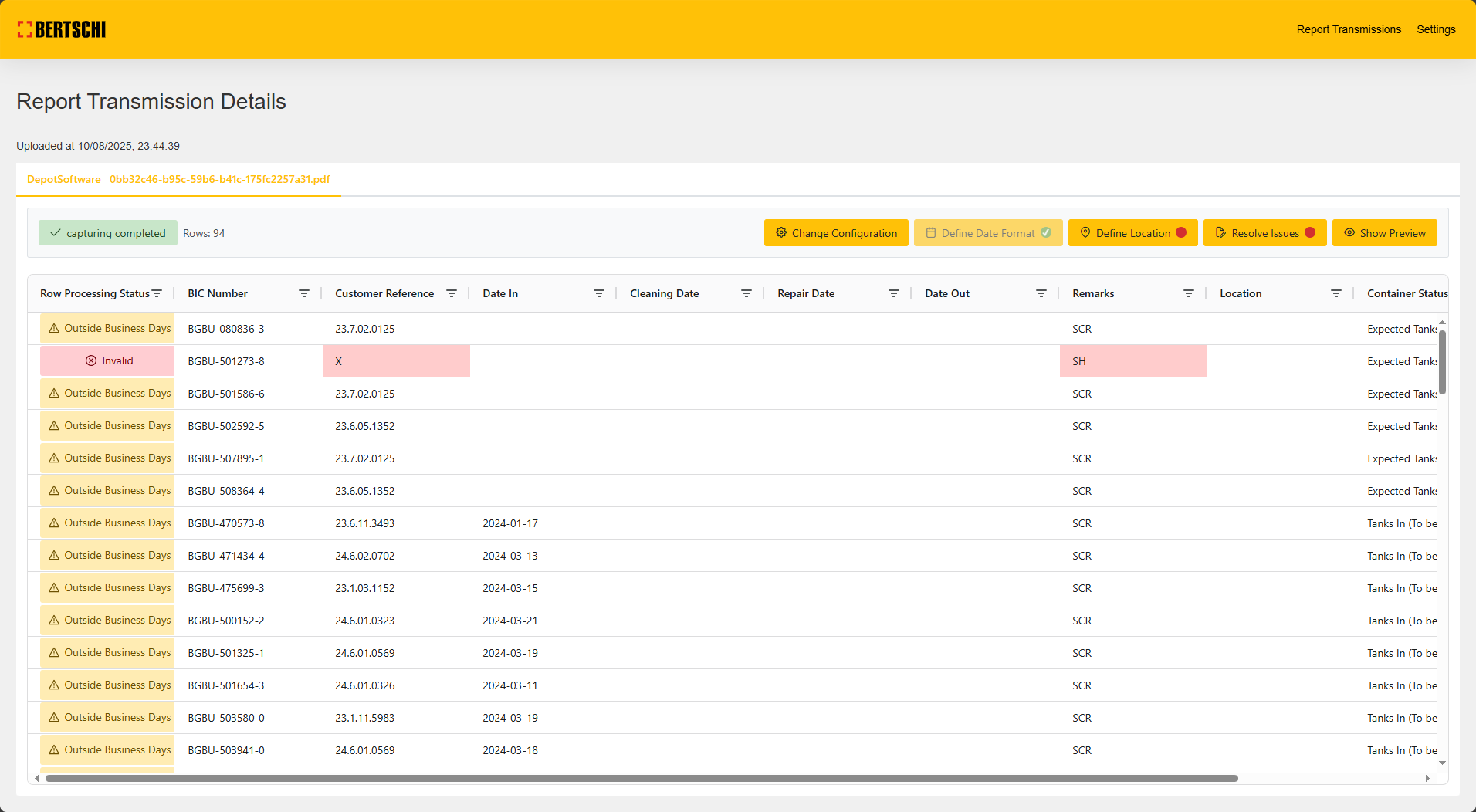Open filter menu for Location column
Image resolution: width=1476 pixels, height=812 pixels.
[1336, 293]
